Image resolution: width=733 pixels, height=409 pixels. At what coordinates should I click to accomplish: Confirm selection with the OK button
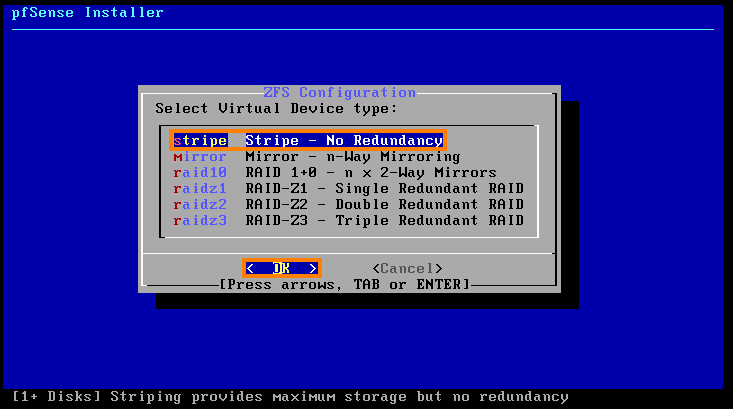pyautogui.click(x=281, y=268)
